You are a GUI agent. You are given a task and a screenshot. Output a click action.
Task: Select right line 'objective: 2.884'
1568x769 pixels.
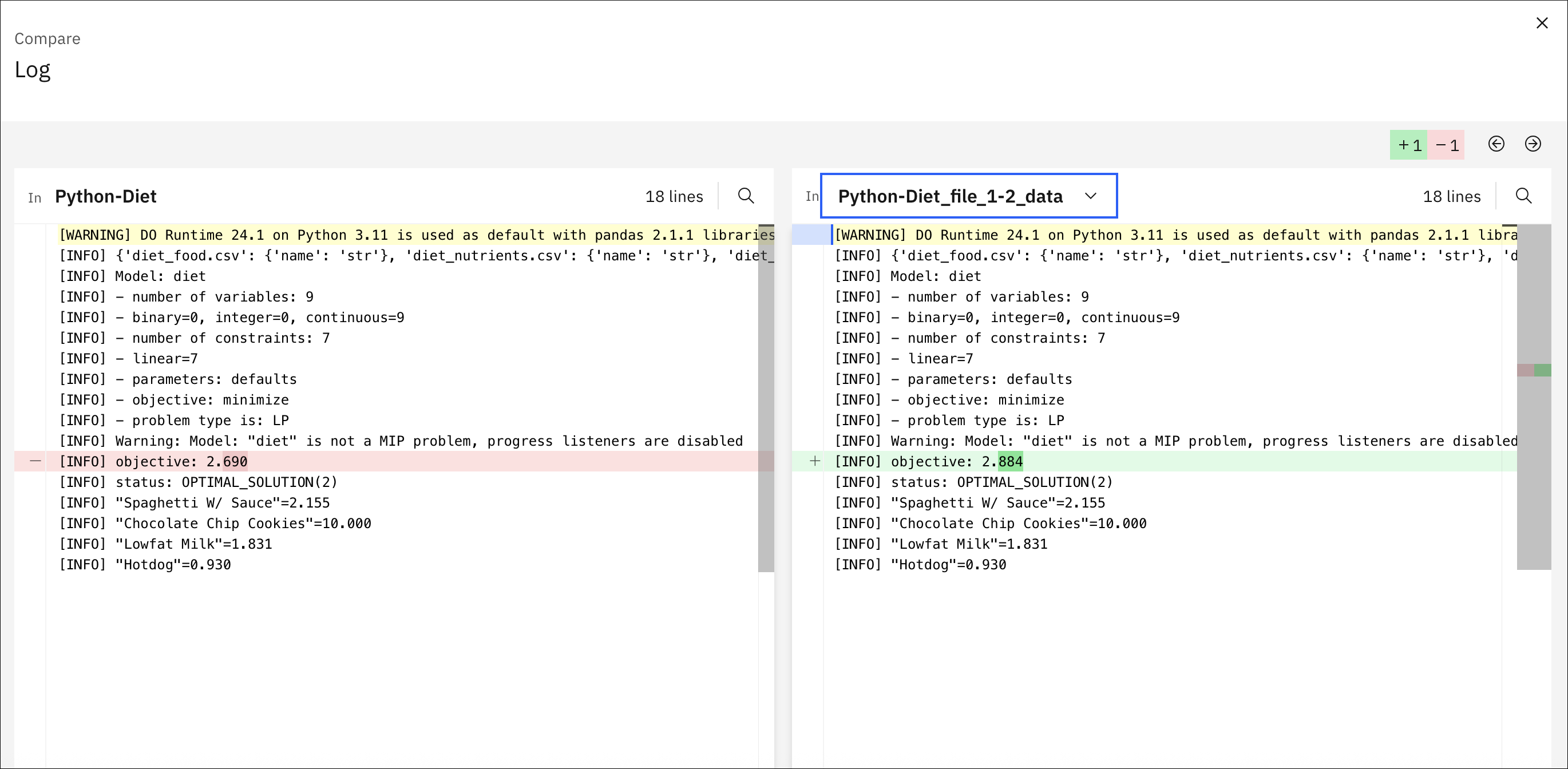tap(928, 462)
